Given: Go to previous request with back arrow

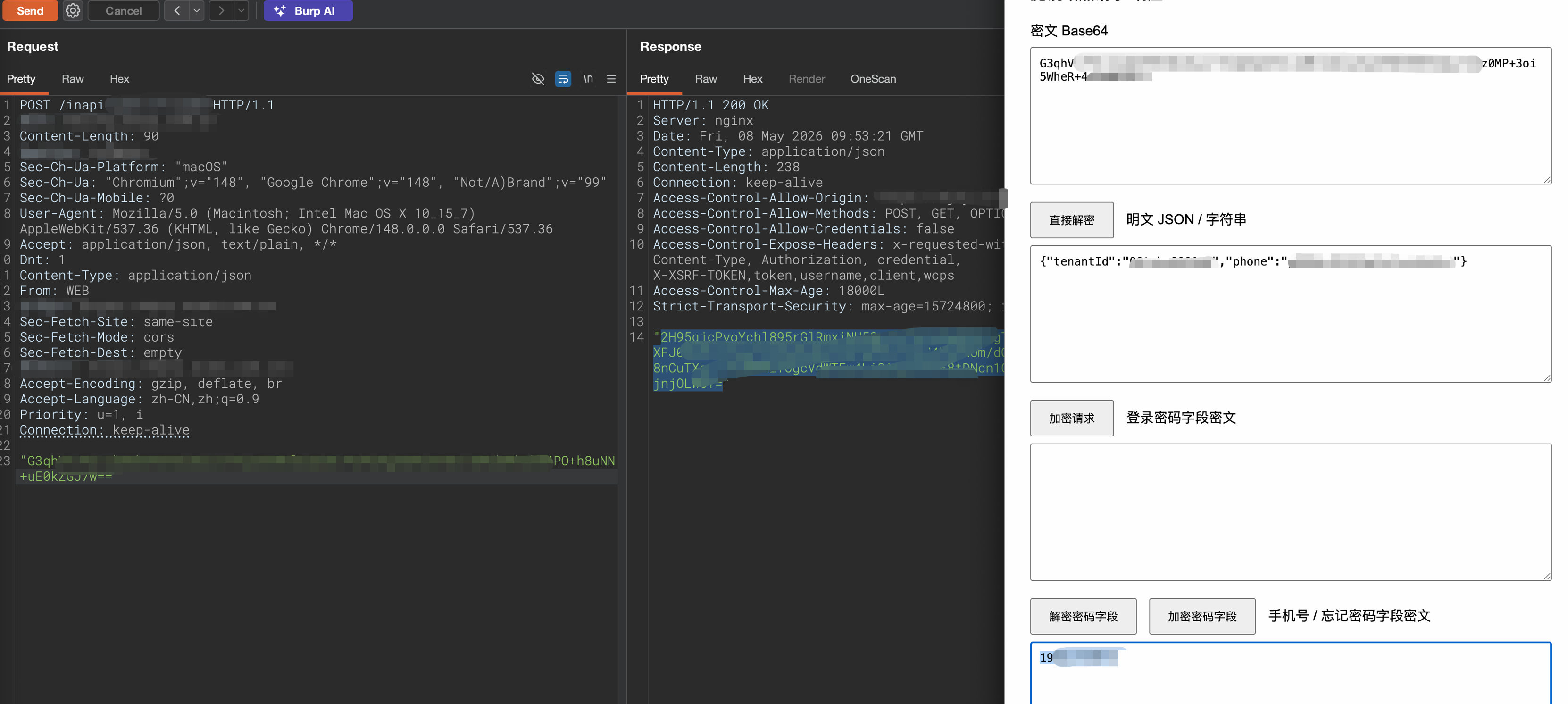Looking at the screenshot, I should click(x=177, y=10).
